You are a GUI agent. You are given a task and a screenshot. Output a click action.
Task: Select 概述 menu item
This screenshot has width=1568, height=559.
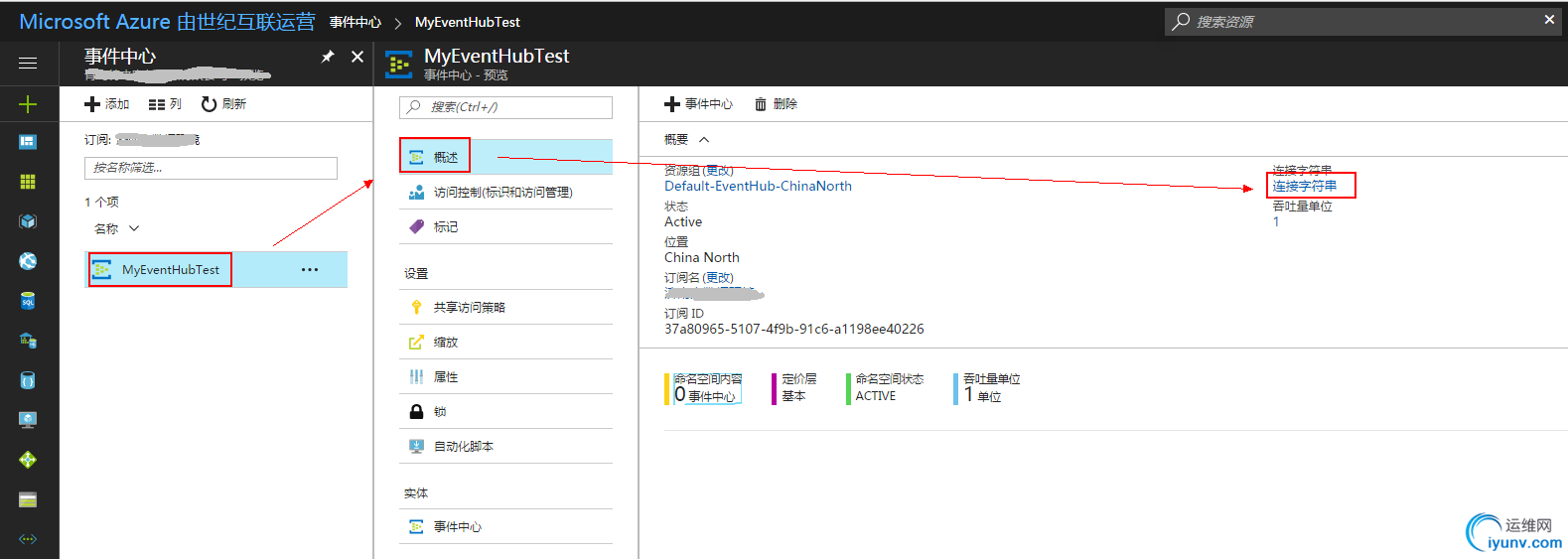point(505,157)
